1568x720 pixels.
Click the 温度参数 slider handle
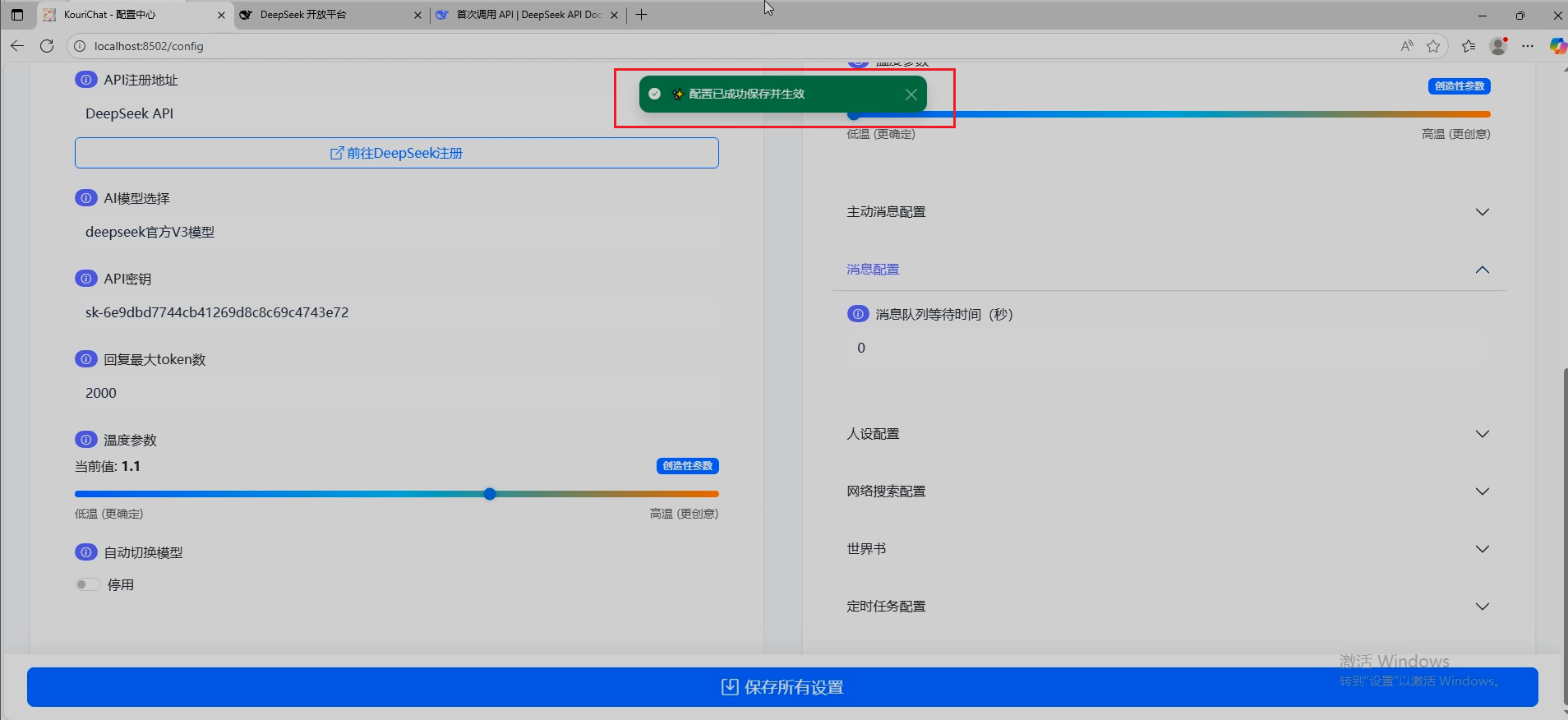(490, 494)
